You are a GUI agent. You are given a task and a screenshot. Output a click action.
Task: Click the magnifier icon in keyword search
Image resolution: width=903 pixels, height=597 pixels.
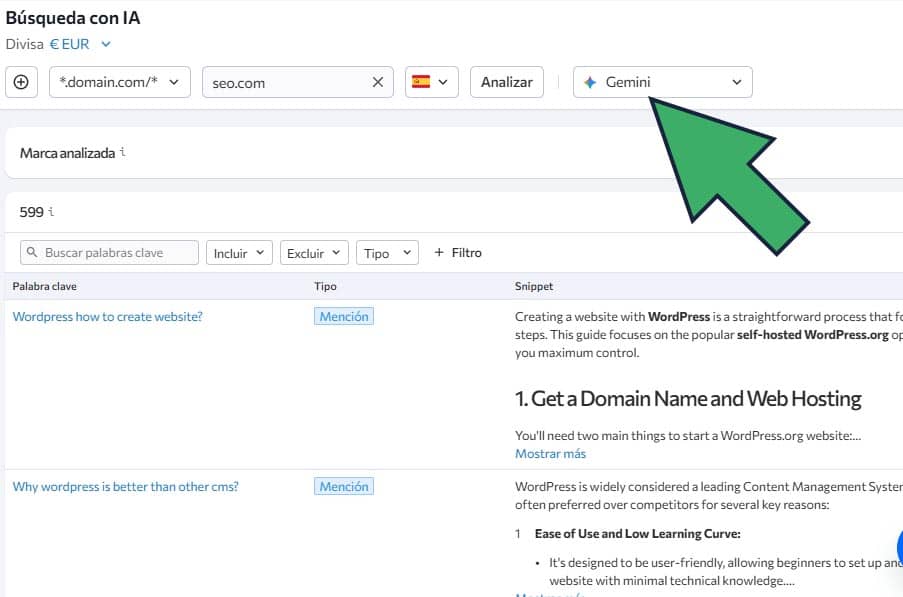tap(31, 252)
